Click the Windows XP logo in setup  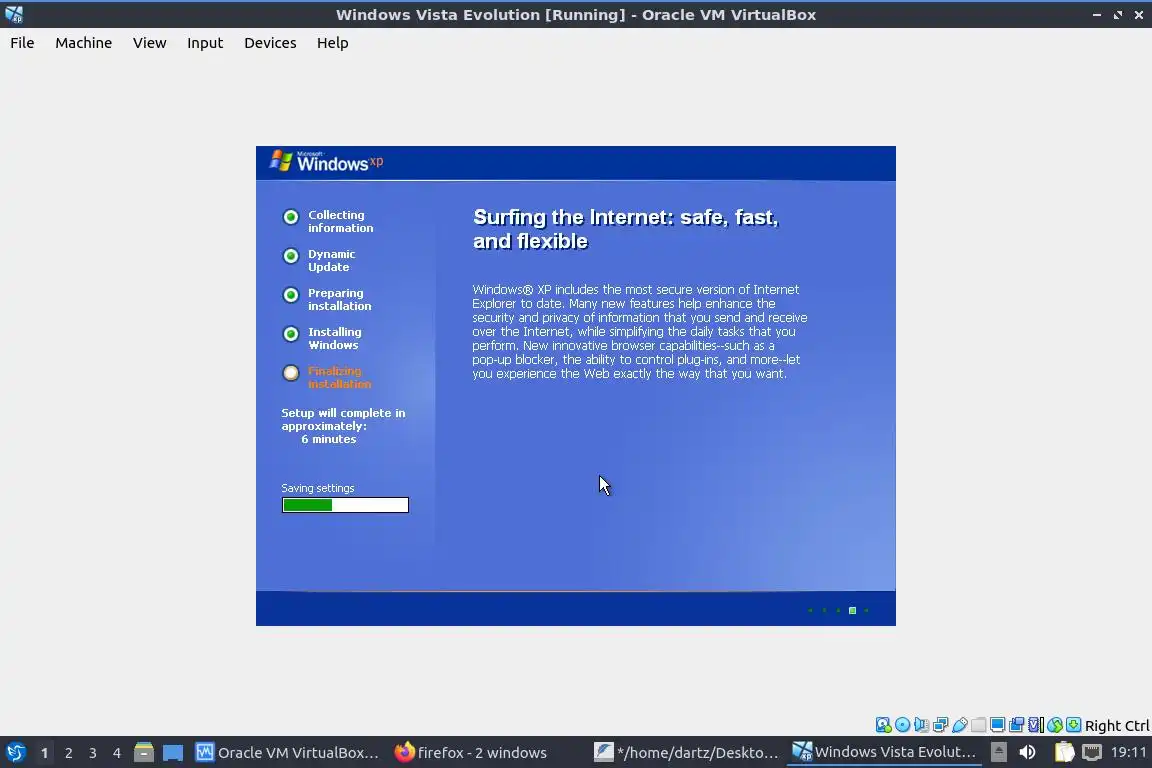point(326,162)
